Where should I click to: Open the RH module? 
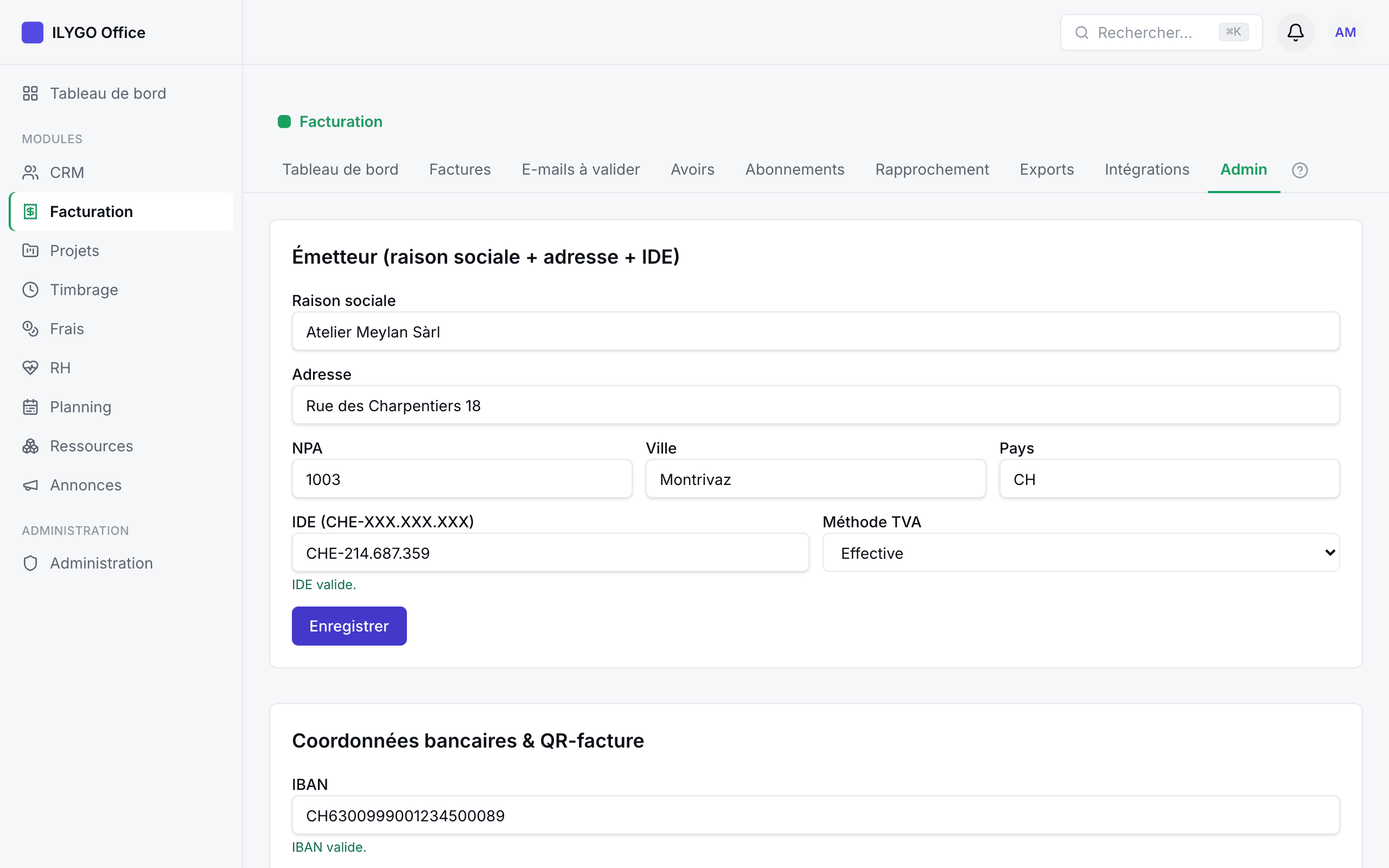click(121, 367)
